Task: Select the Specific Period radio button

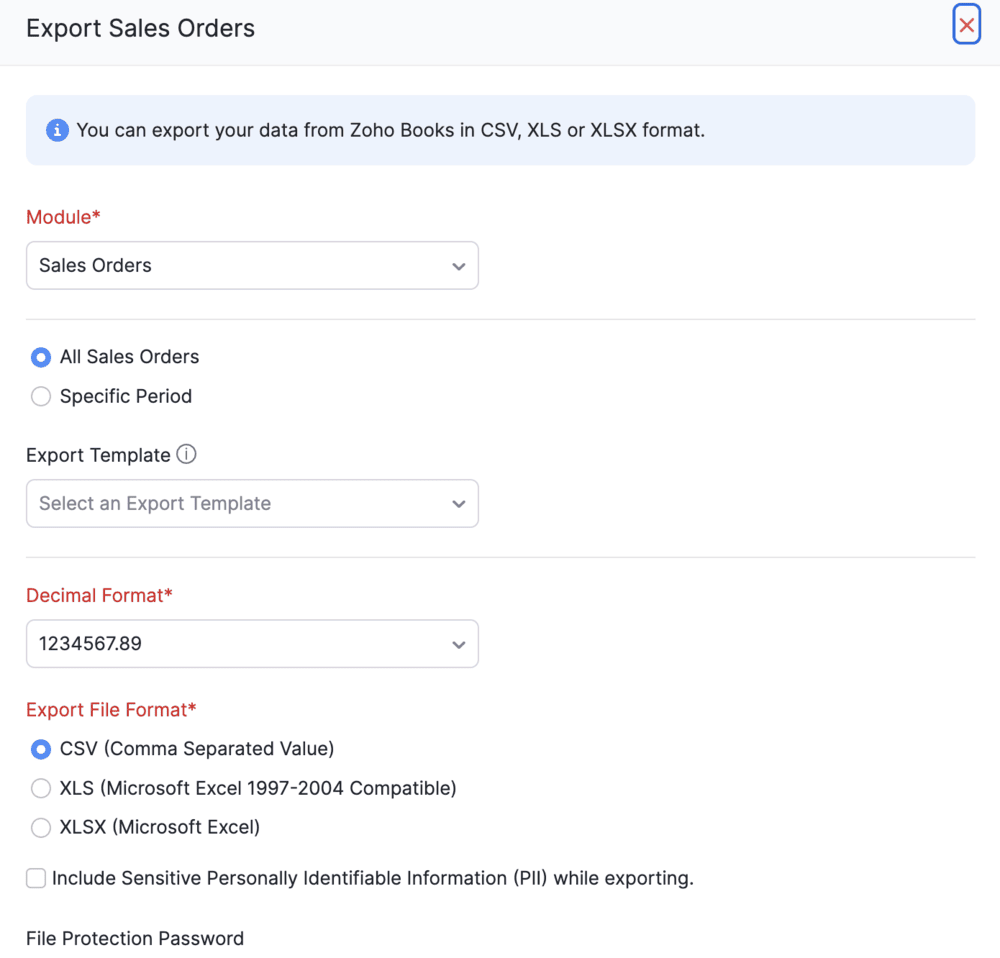Action: tap(40, 396)
